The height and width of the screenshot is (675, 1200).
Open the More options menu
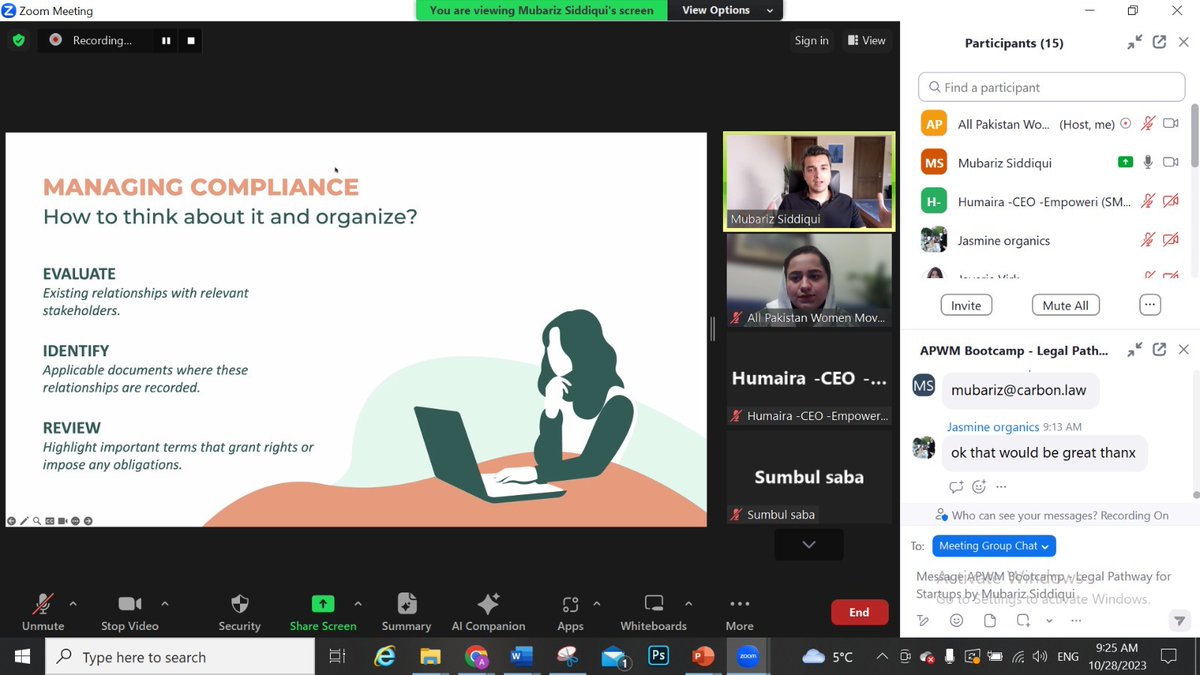coord(740,612)
